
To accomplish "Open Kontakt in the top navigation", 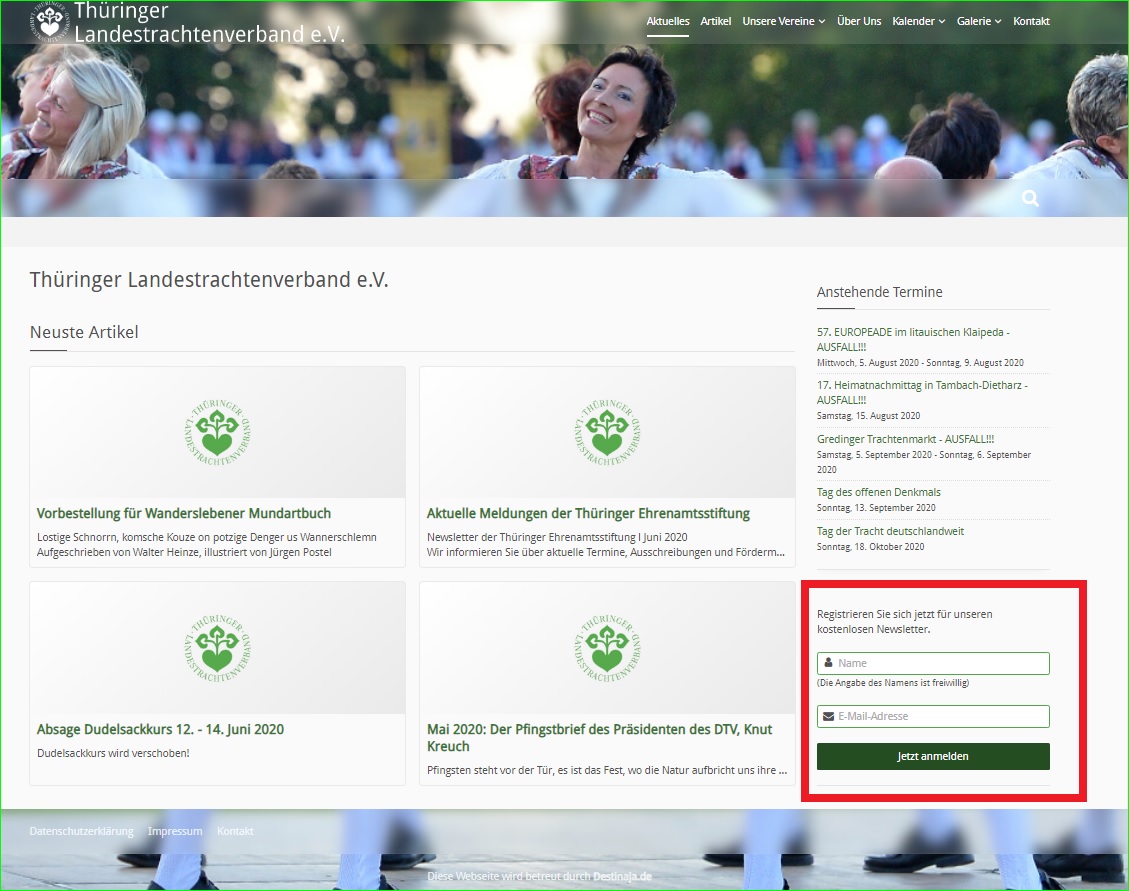I will click(1031, 21).
